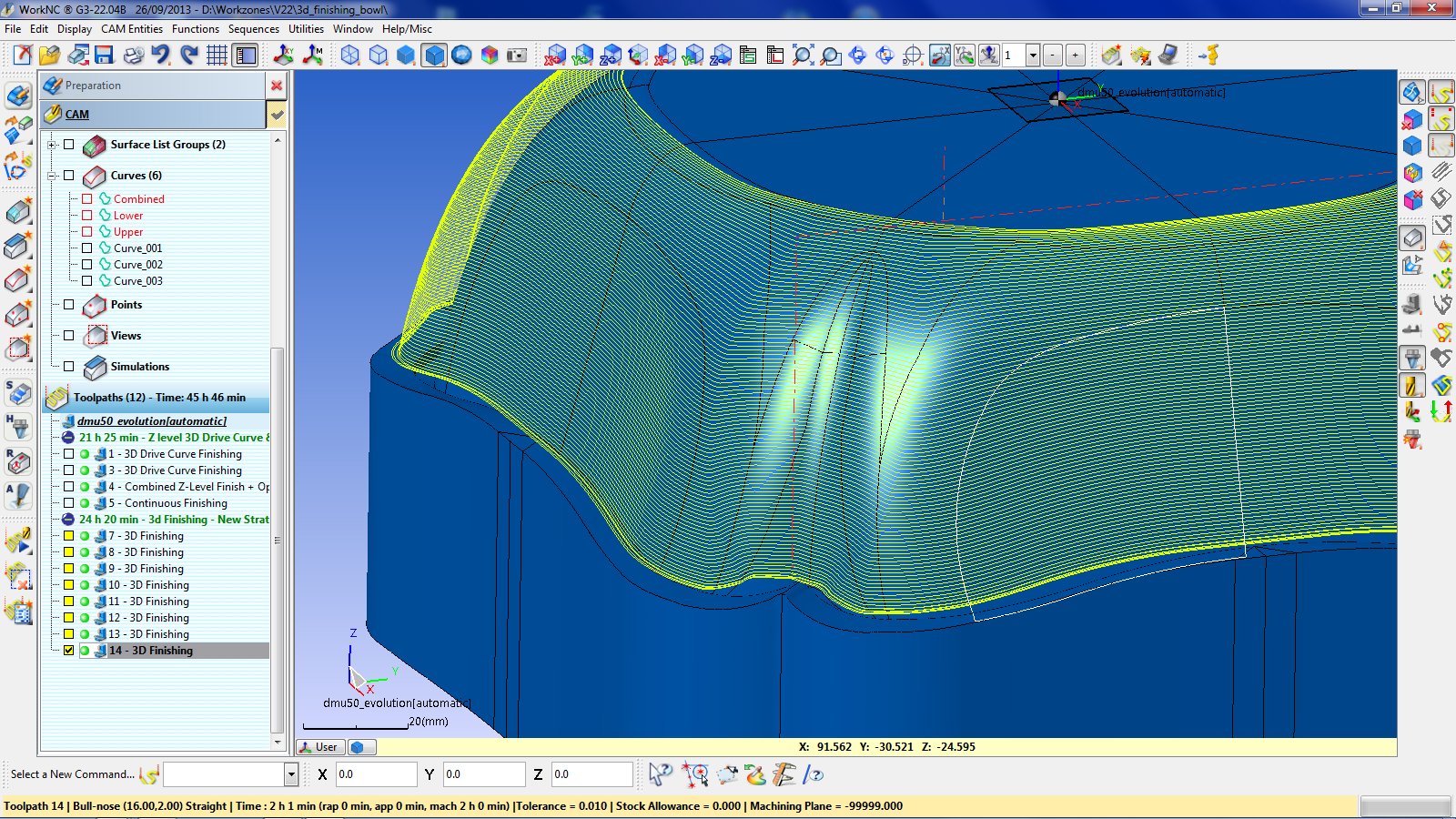The height and width of the screenshot is (819, 1456).
Task: Open the Select a New Command dropdown
Action: [291, 774]
